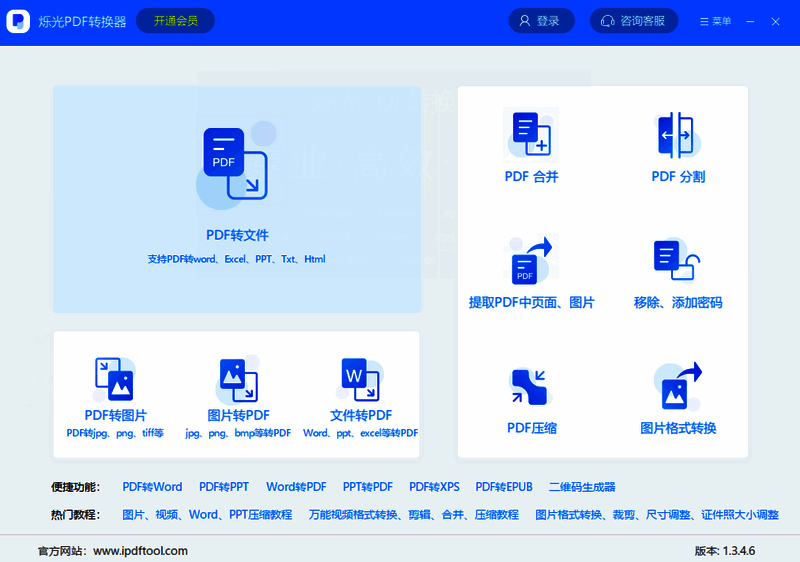Open the PDF压缩 compress icon
Viewport: 800px width, 562px height.
tap(529, 387)
